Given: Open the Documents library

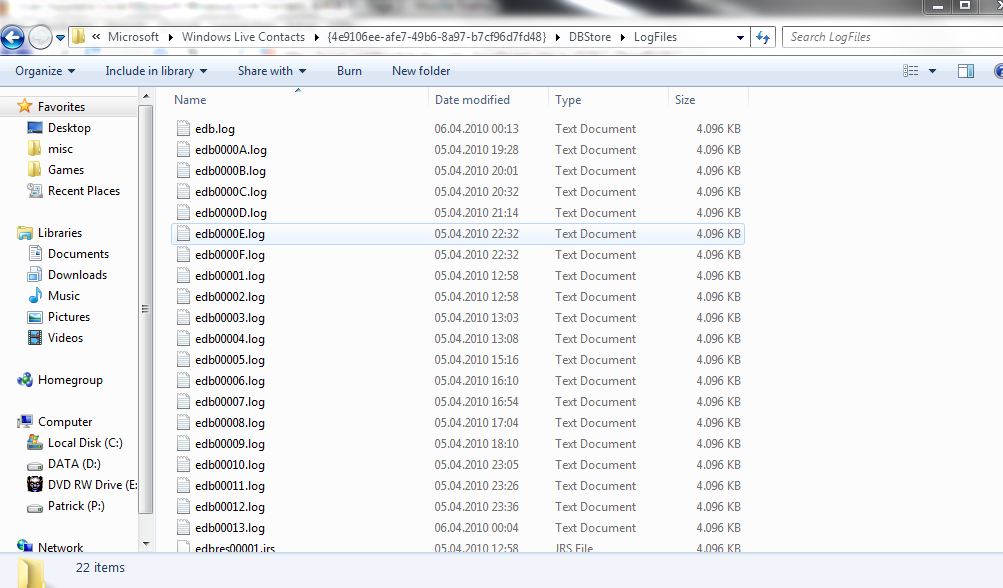Looking at the screenshot, I should tap(78, 254).
